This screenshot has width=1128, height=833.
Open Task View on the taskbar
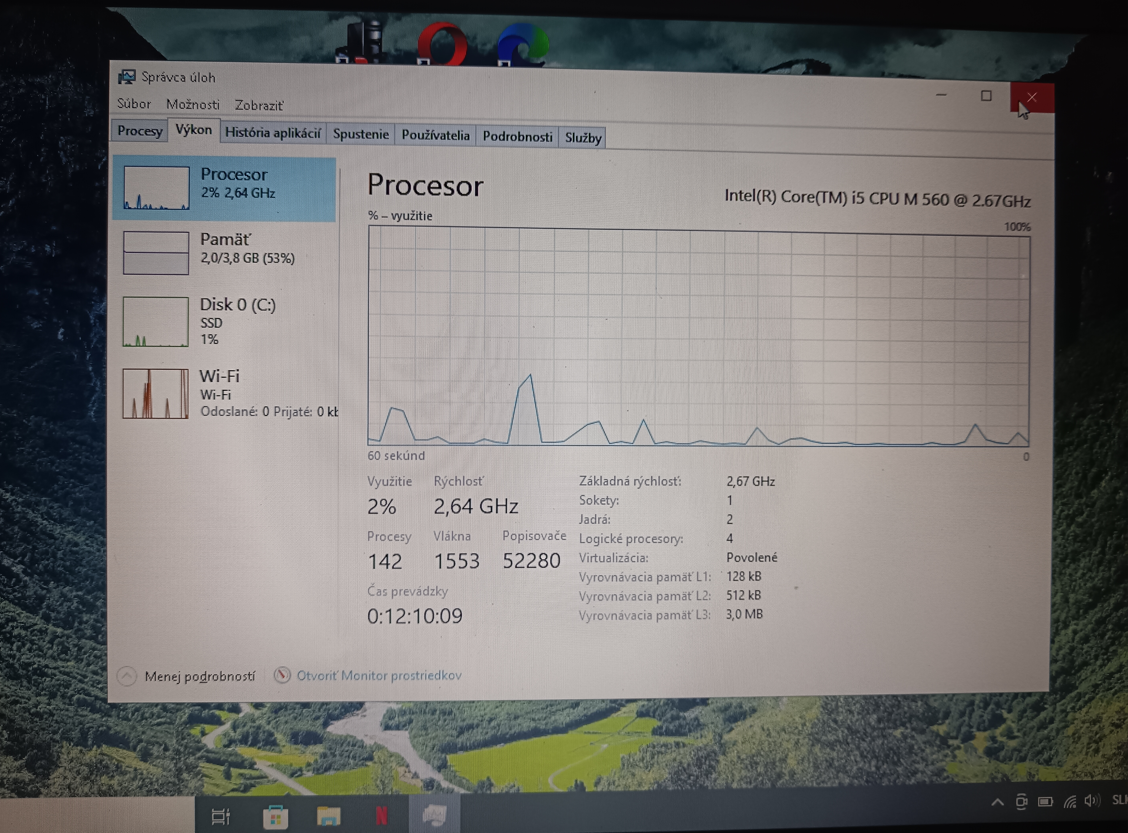pos(221,816)
